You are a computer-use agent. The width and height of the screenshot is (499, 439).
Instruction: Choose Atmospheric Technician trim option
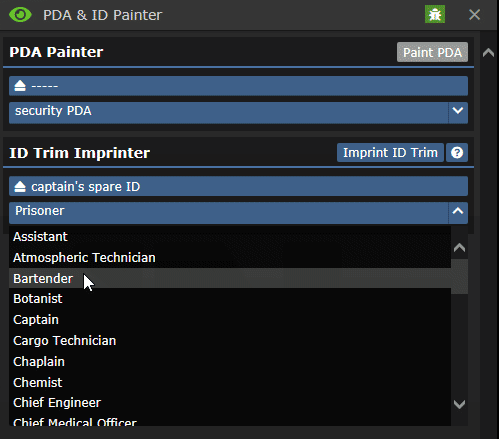230,258
